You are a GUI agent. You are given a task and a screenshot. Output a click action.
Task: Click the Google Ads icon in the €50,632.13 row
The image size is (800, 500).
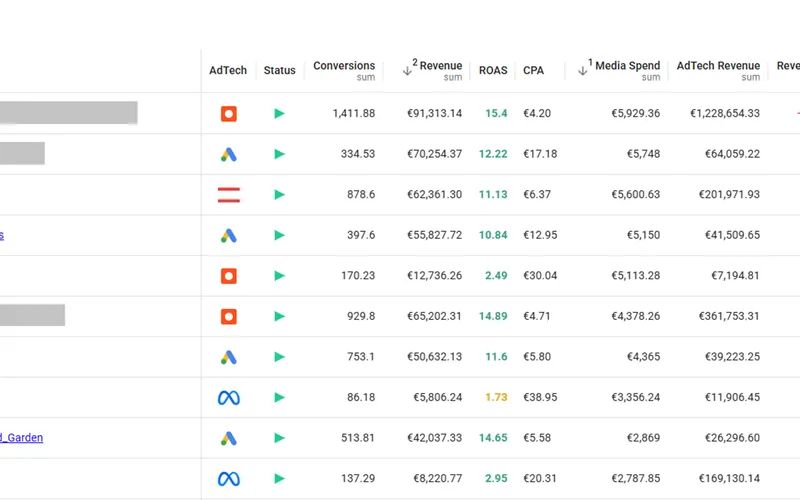(229, 357)
